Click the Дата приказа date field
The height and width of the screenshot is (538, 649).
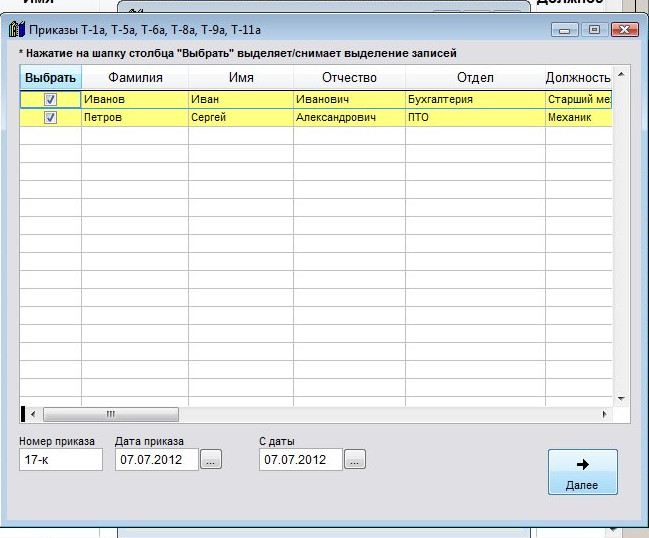tap(157, 460)
